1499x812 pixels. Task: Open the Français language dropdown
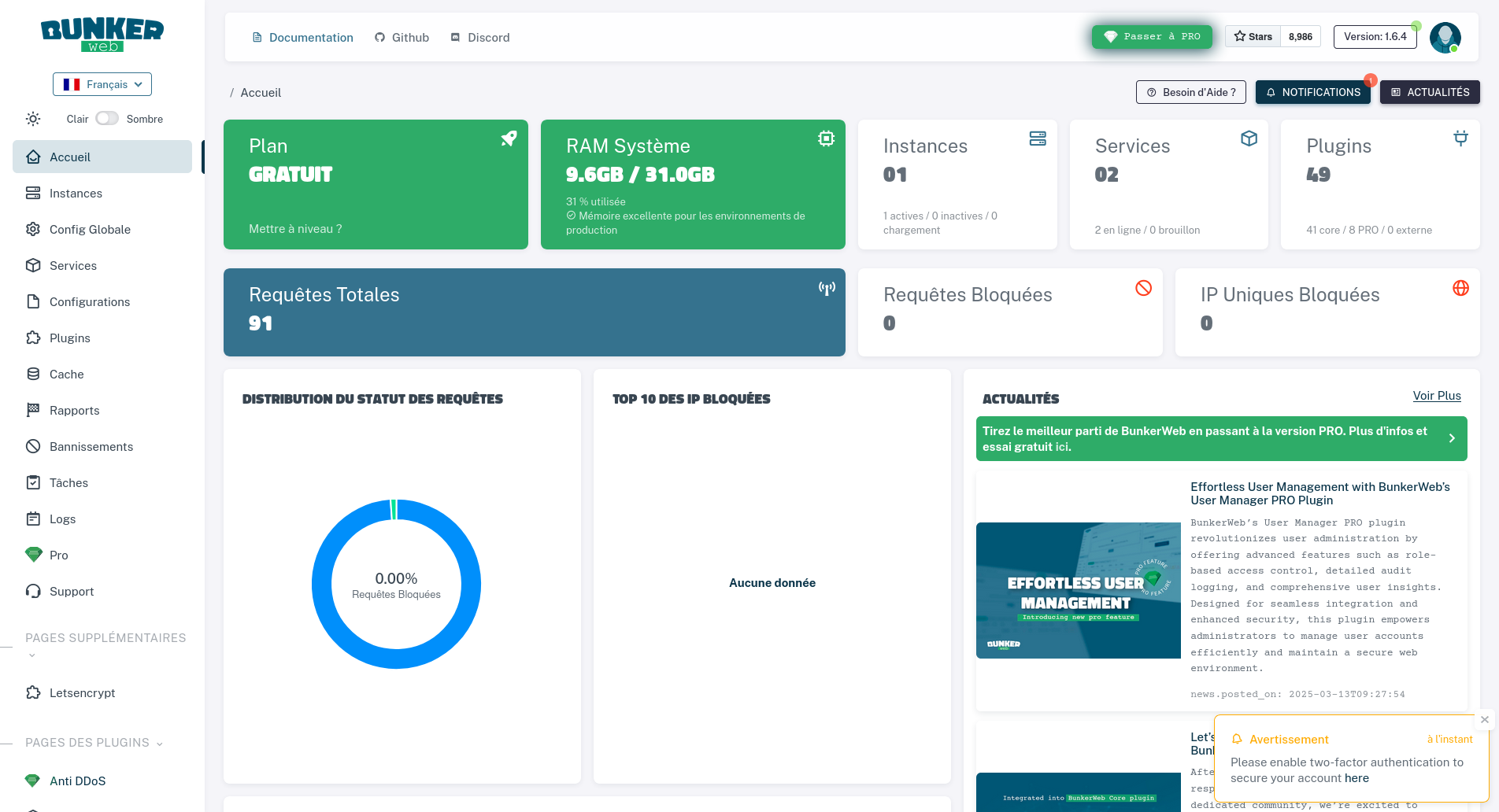102,84
